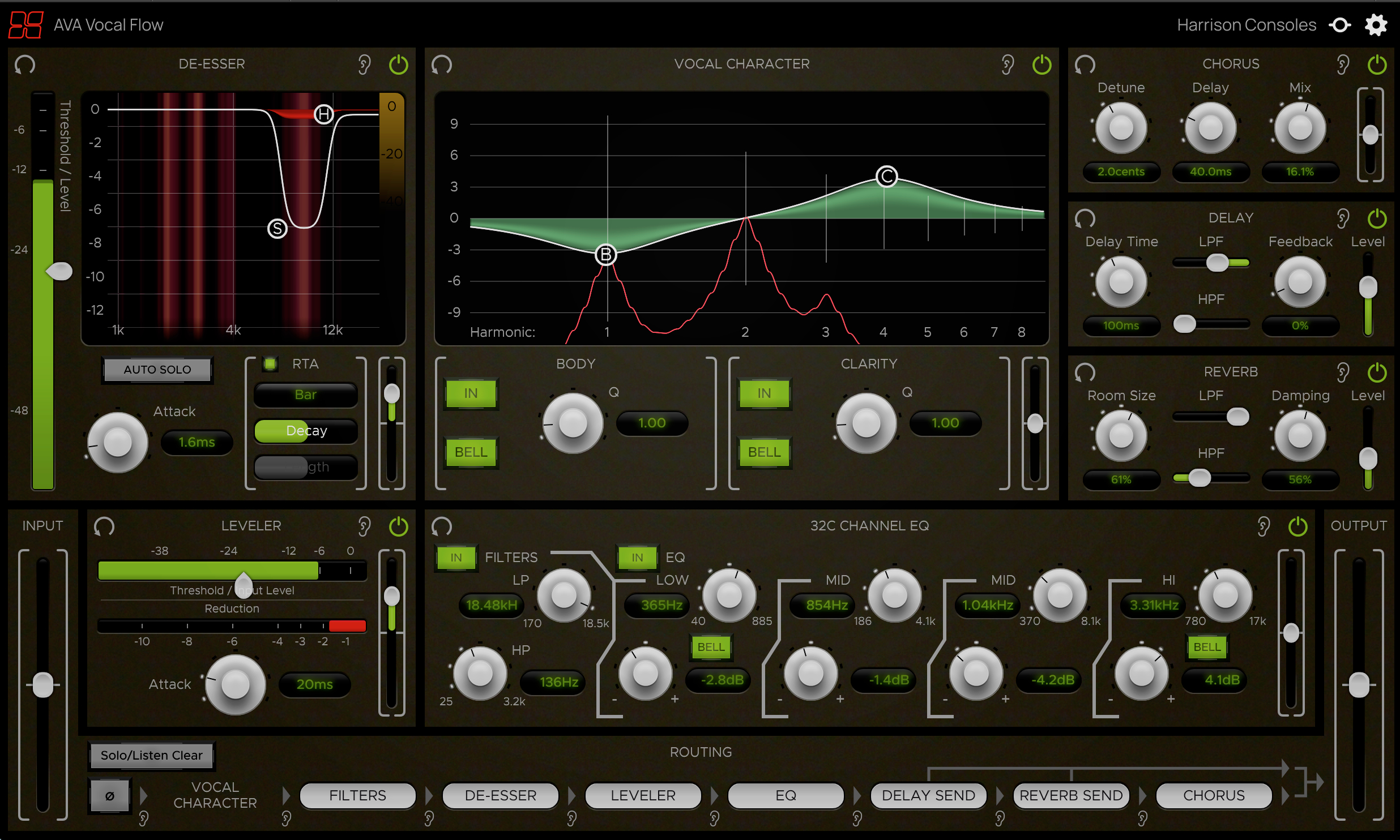Click the reset arrow icon in the Delay panel
This screenshot has width=1400, height=840.
point(1086,218)
